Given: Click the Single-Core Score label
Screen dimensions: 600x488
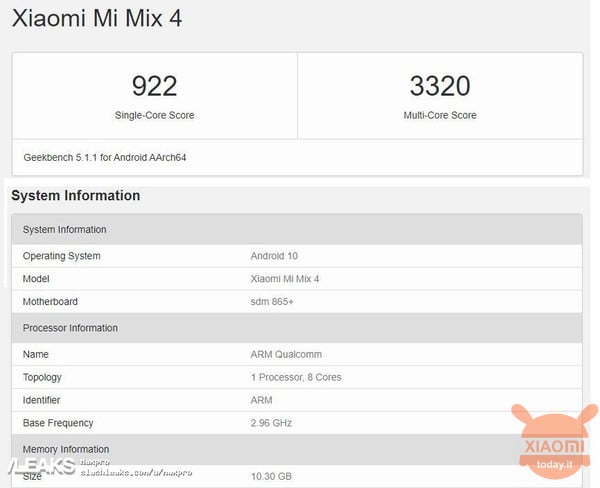Looking at the screenshot, I should 155,115.
